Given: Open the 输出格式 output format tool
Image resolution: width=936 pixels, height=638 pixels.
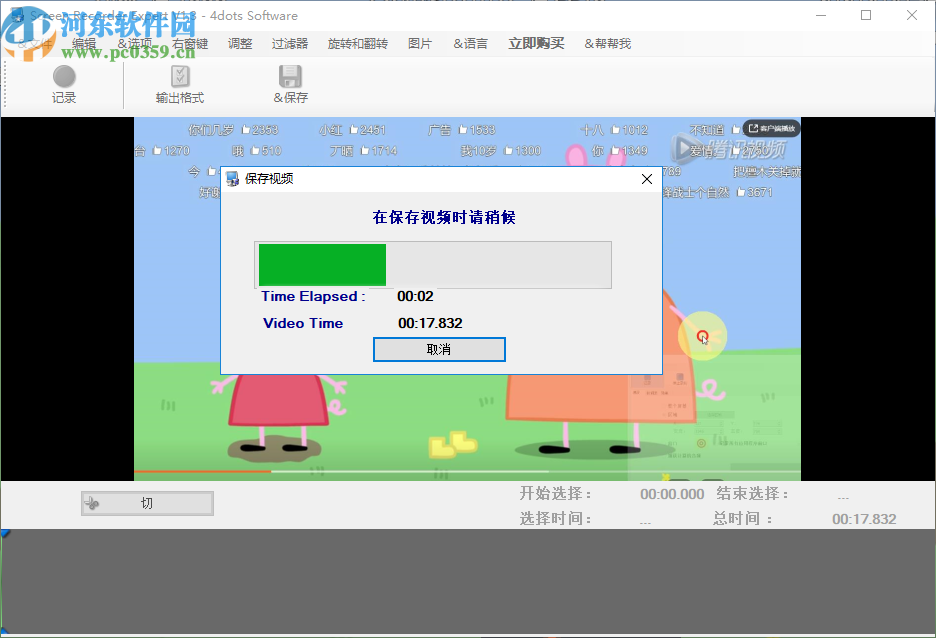Looking at the screenshot, I should [x=179, y=80].
